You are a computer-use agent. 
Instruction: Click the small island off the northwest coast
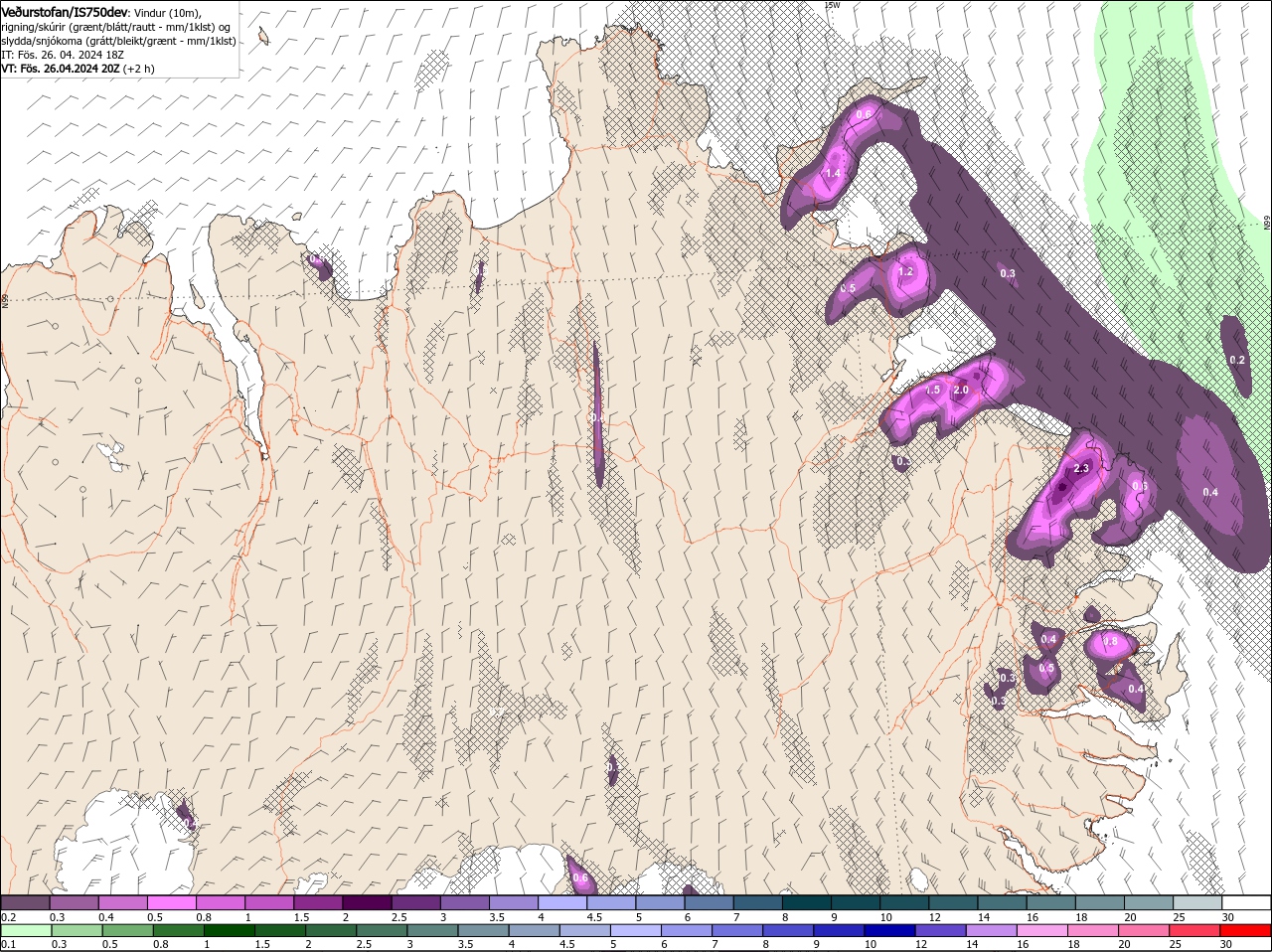pos(263,37)
